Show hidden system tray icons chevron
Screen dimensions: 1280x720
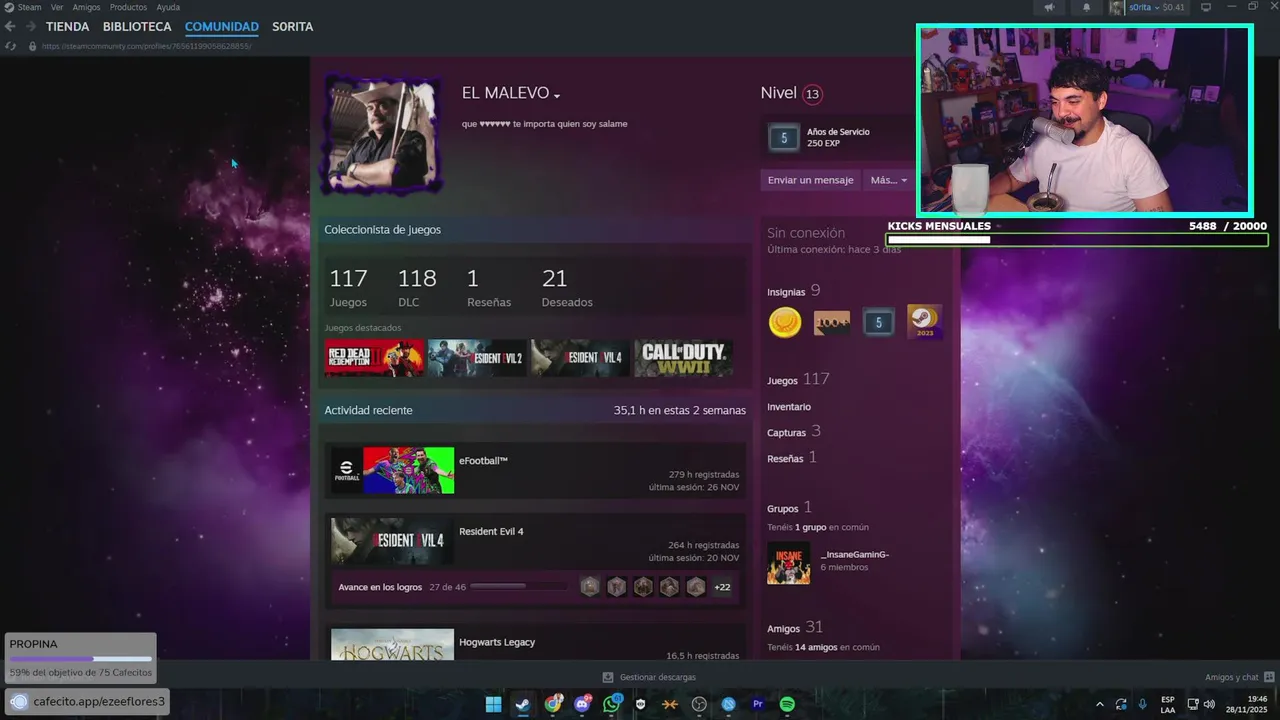pyautogui.click(x=1100, y=704)
